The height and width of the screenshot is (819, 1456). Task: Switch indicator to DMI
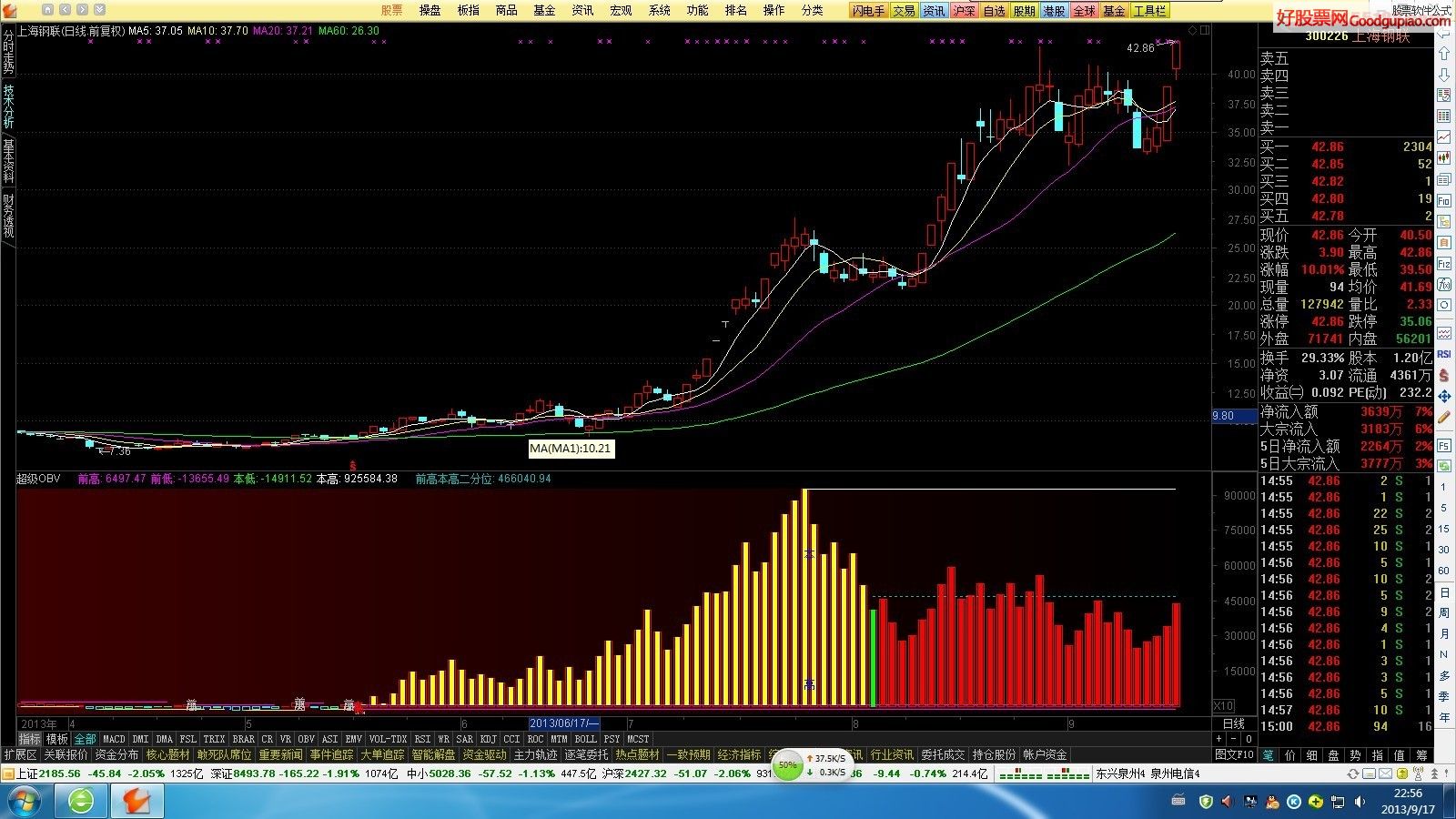coord(141,739)
